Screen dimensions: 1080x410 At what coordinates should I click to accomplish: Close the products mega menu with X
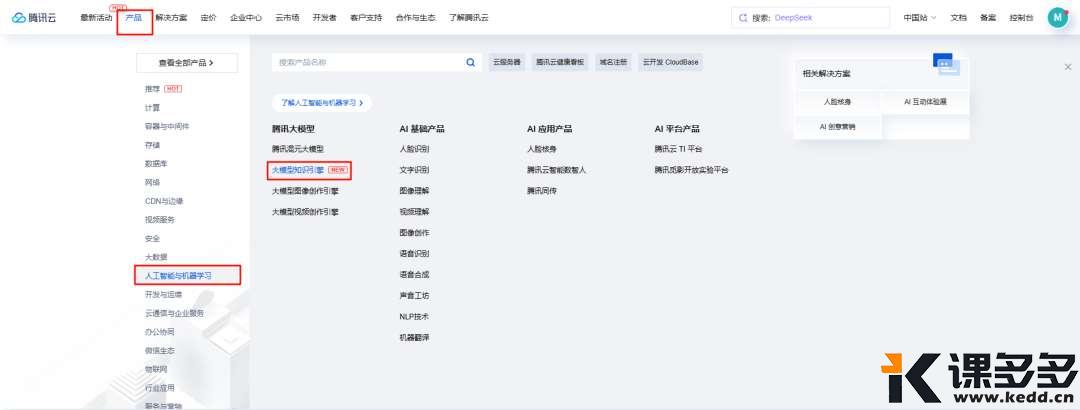click(1068, 67)
